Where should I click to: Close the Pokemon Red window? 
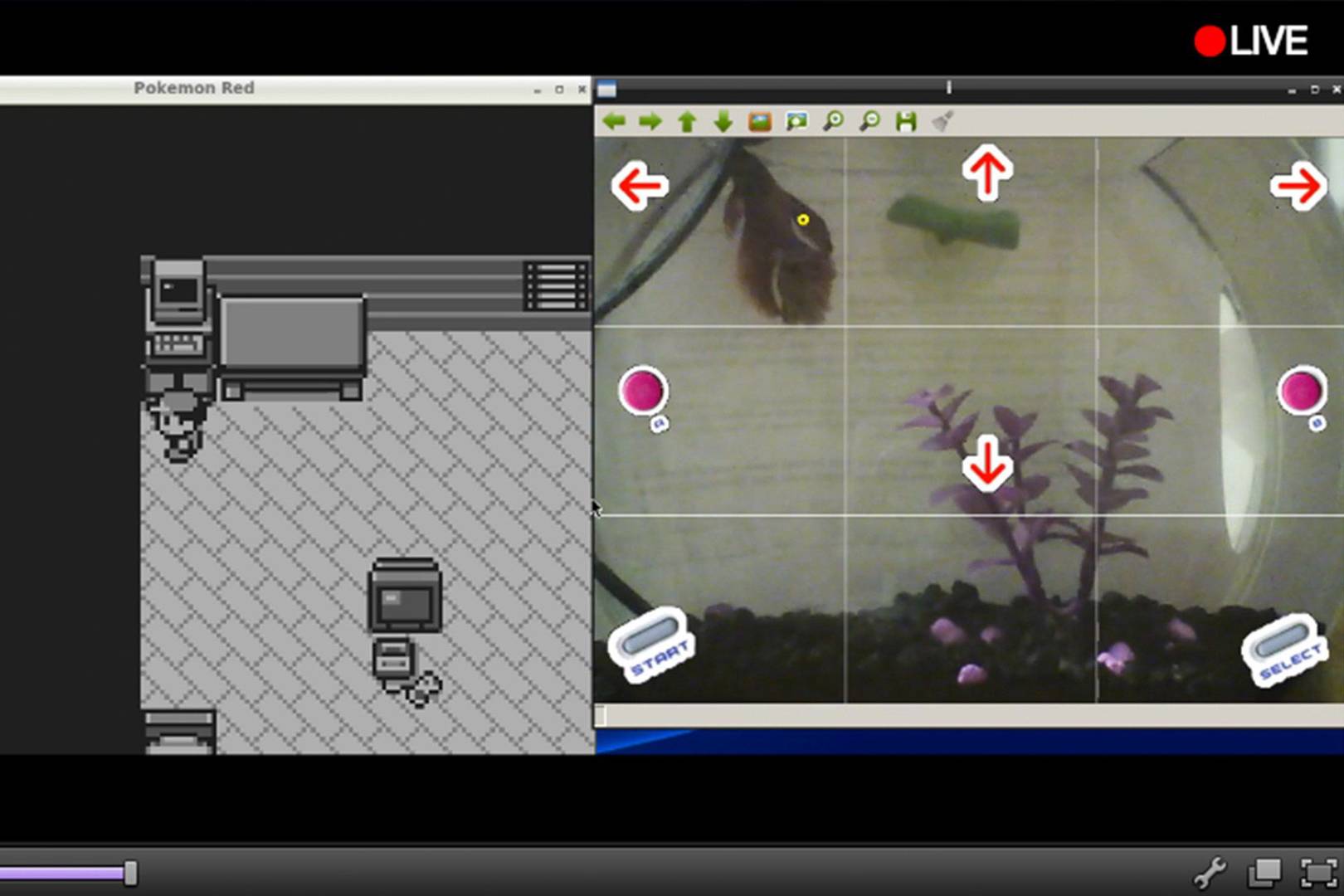pyautogui.click(x=582, y=89)
